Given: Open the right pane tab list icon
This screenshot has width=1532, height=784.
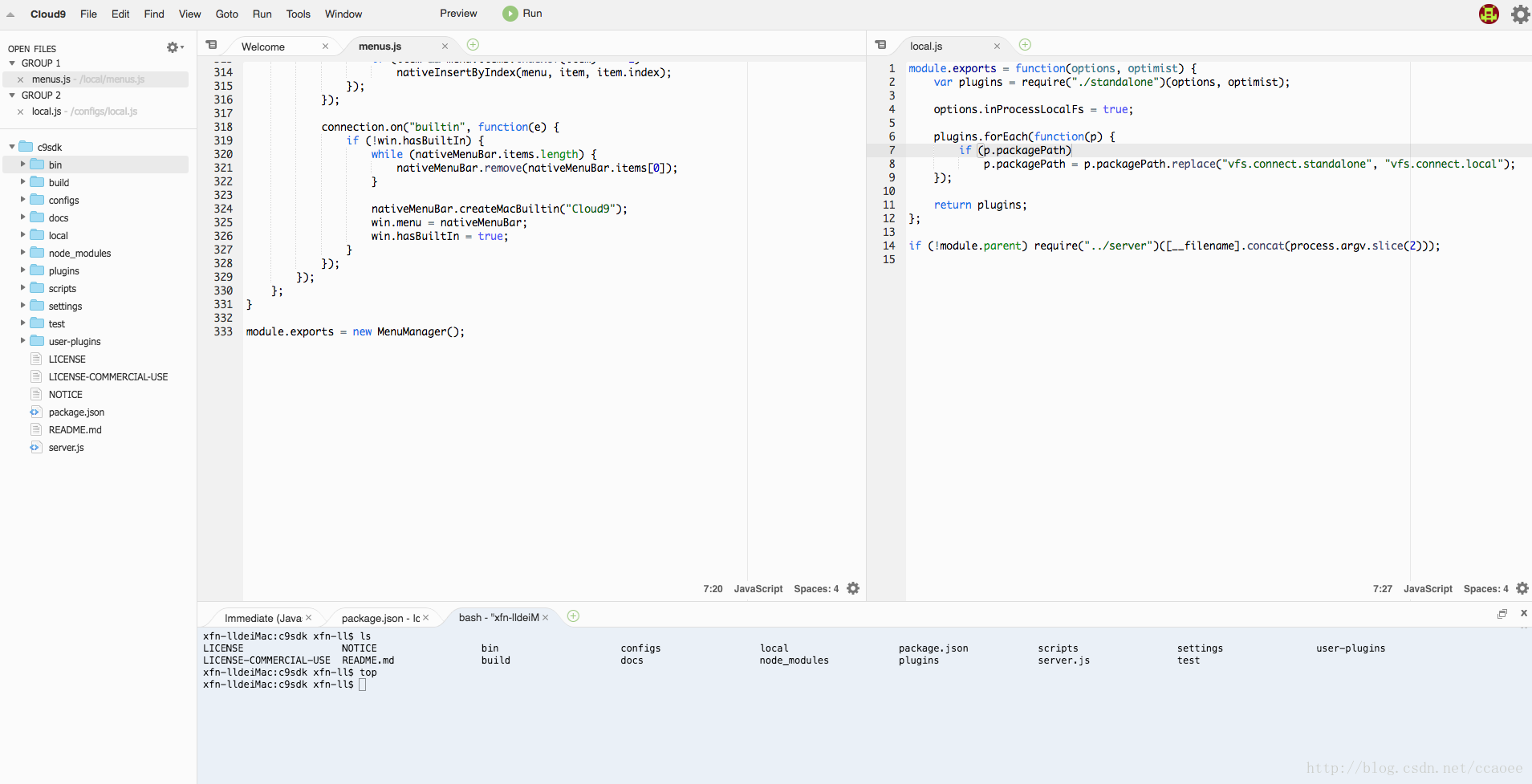Looking at the screenshot, I should point(880,45).
